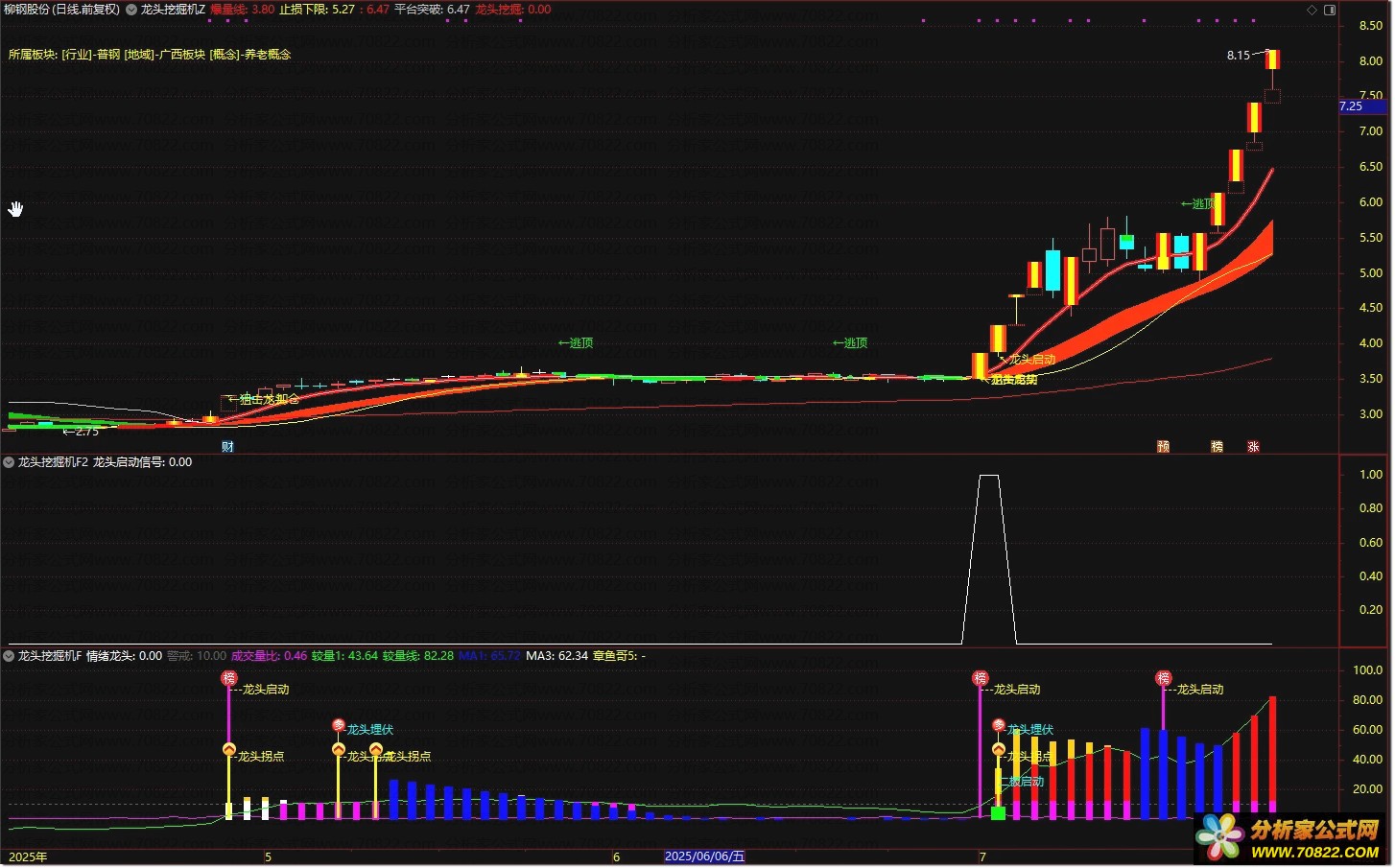Open the 预 forecast marker under the chart

[x=1164, y=447]
